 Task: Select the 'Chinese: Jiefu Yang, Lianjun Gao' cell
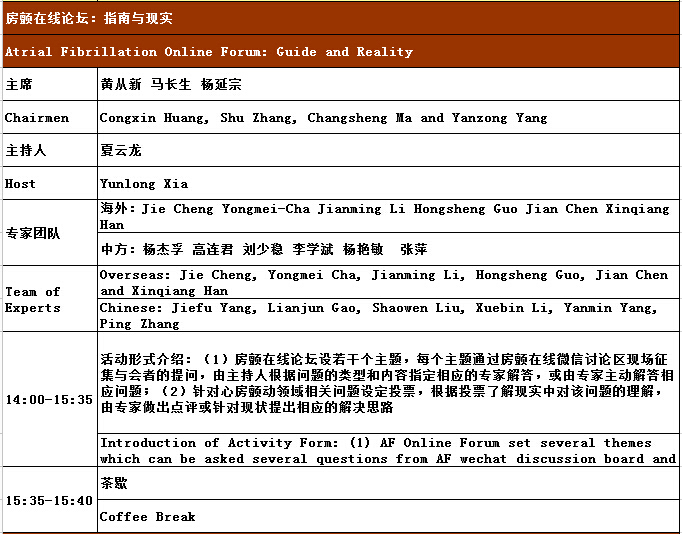(388, 316)
